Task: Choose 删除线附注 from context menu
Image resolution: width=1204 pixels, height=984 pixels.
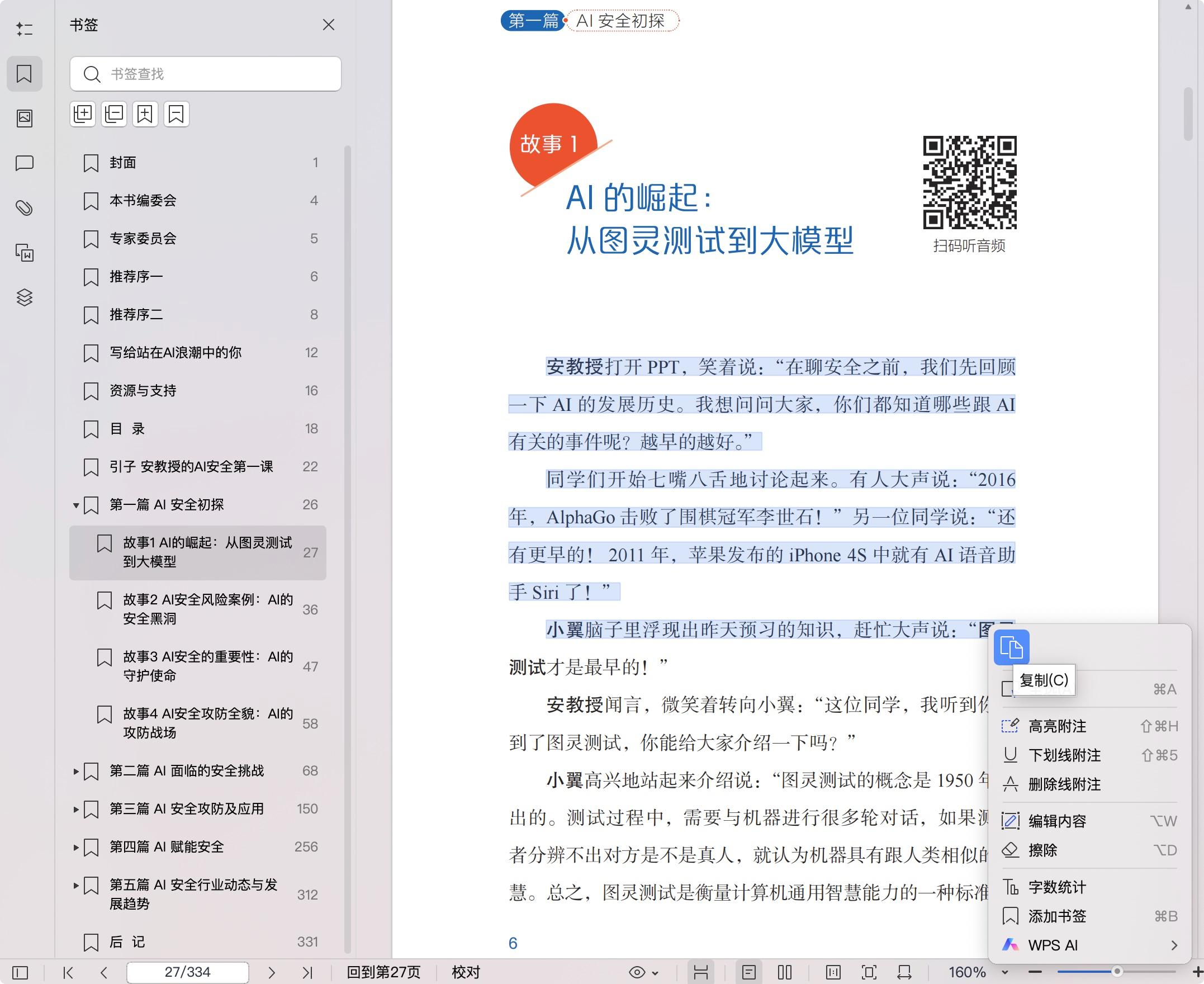Action: tap(1089, 784)
